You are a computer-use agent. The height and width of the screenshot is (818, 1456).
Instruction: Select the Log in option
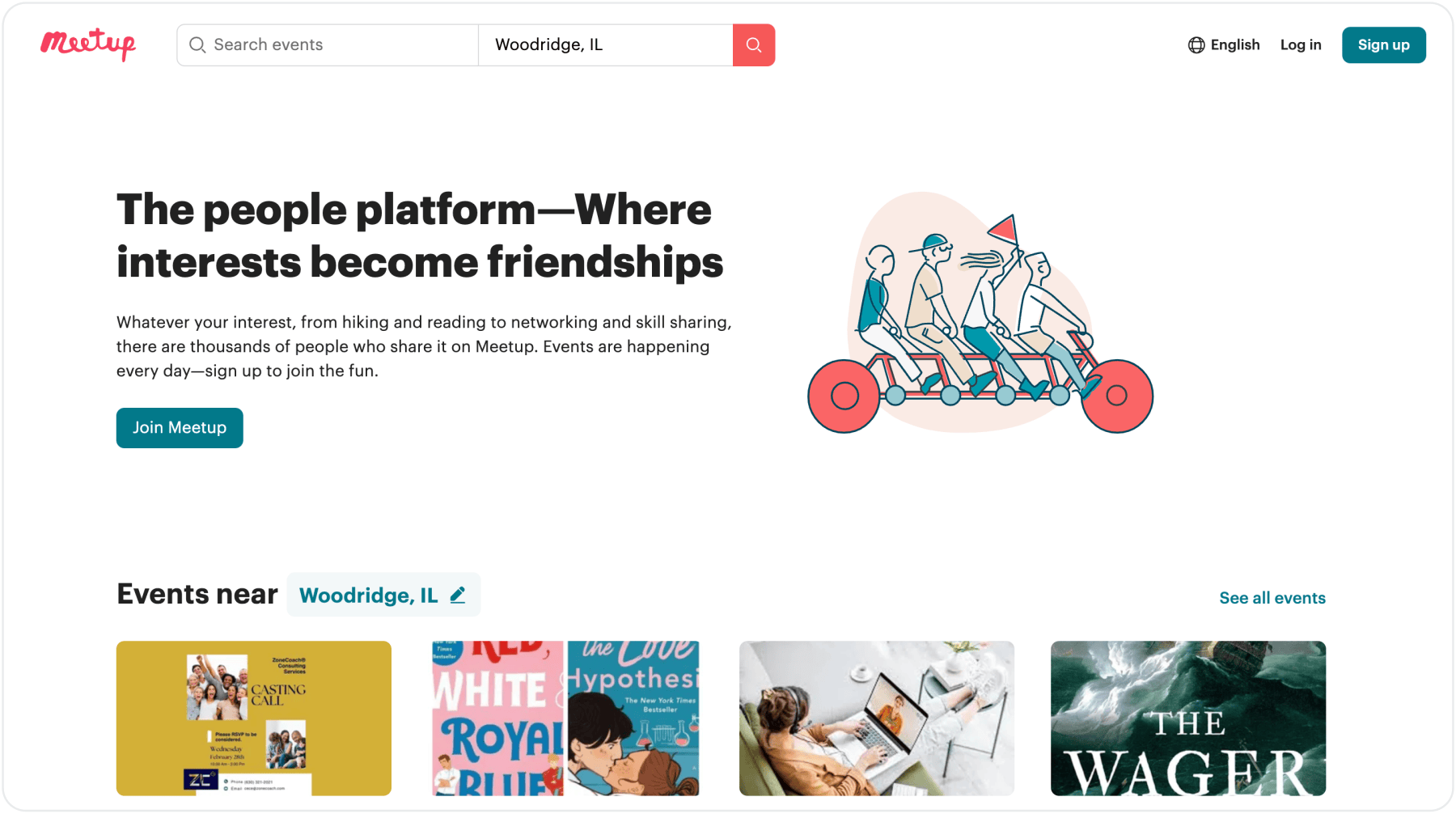(1300, 45)
